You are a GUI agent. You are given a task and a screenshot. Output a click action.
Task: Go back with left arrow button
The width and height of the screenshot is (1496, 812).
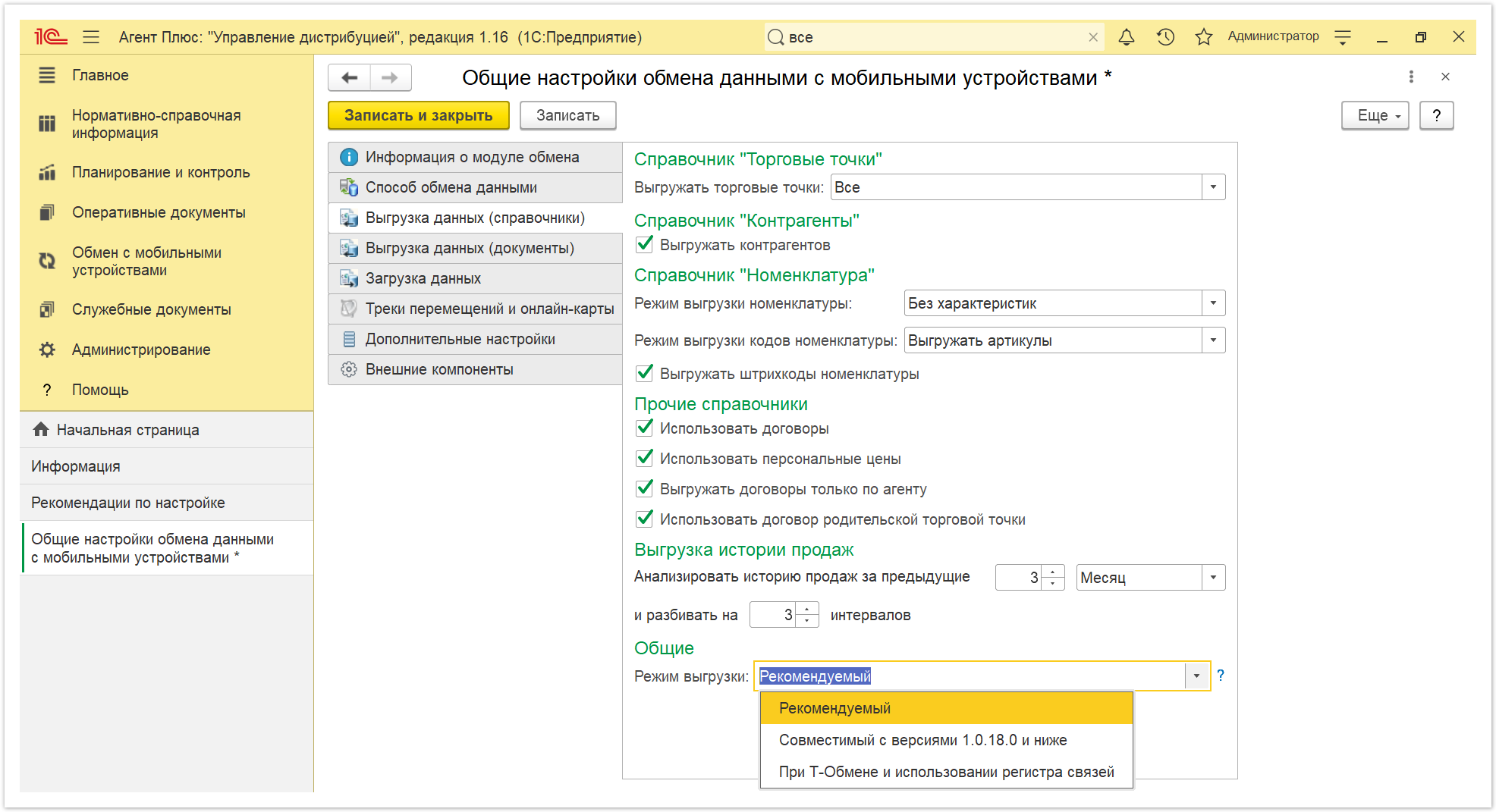pos(350,77)
